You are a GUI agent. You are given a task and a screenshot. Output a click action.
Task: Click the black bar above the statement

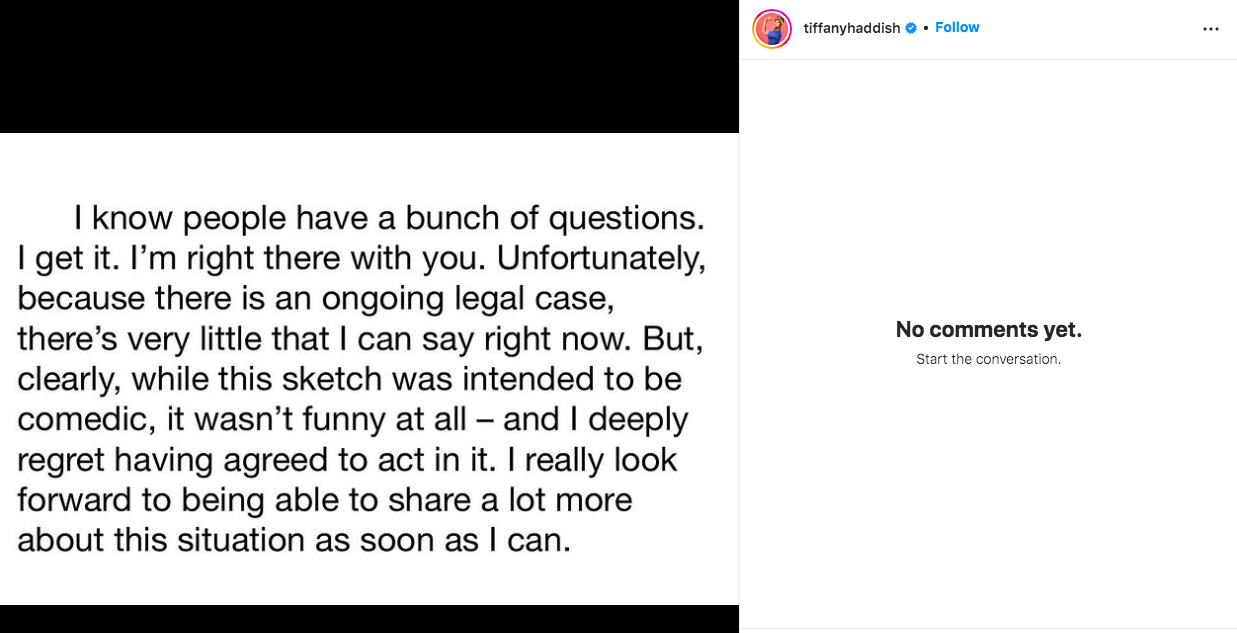pyautogui.click(x=369, y=66)
